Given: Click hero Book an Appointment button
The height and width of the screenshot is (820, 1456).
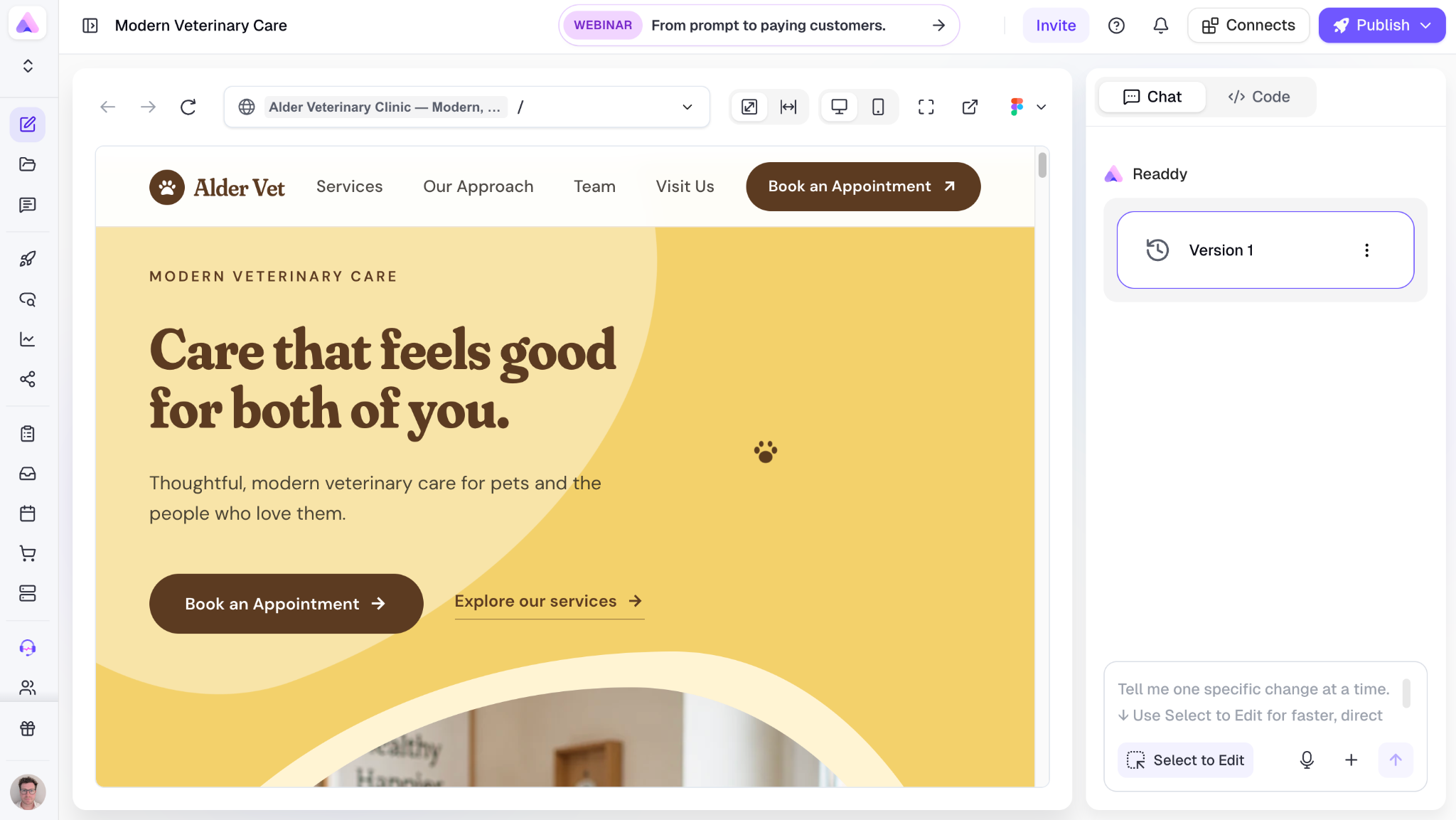Looking at the screenshot, I should [286, 604].
